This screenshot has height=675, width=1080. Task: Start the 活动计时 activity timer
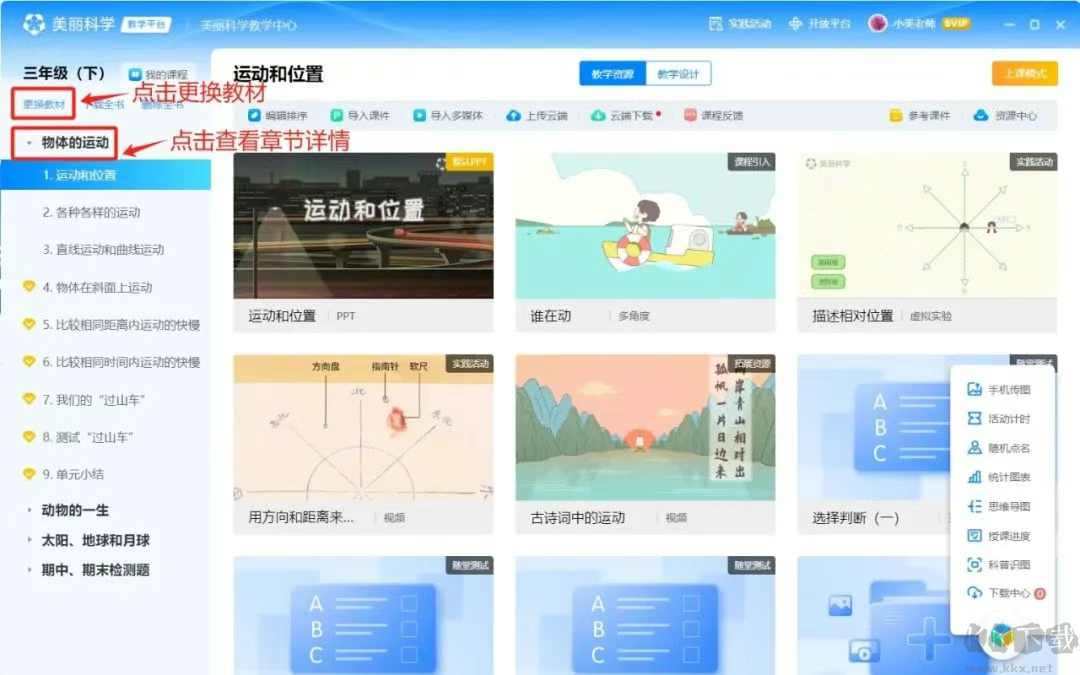click(999, 419)
